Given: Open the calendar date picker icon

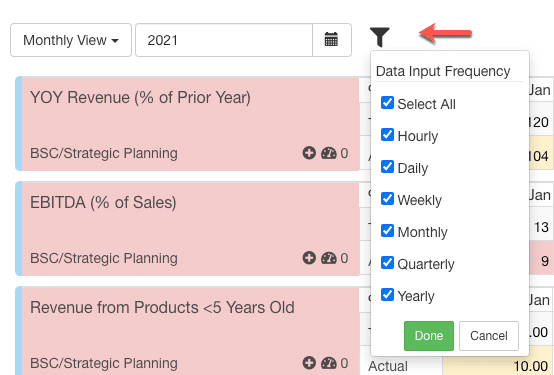Looking at the screenshot, I should pos(331,40).
